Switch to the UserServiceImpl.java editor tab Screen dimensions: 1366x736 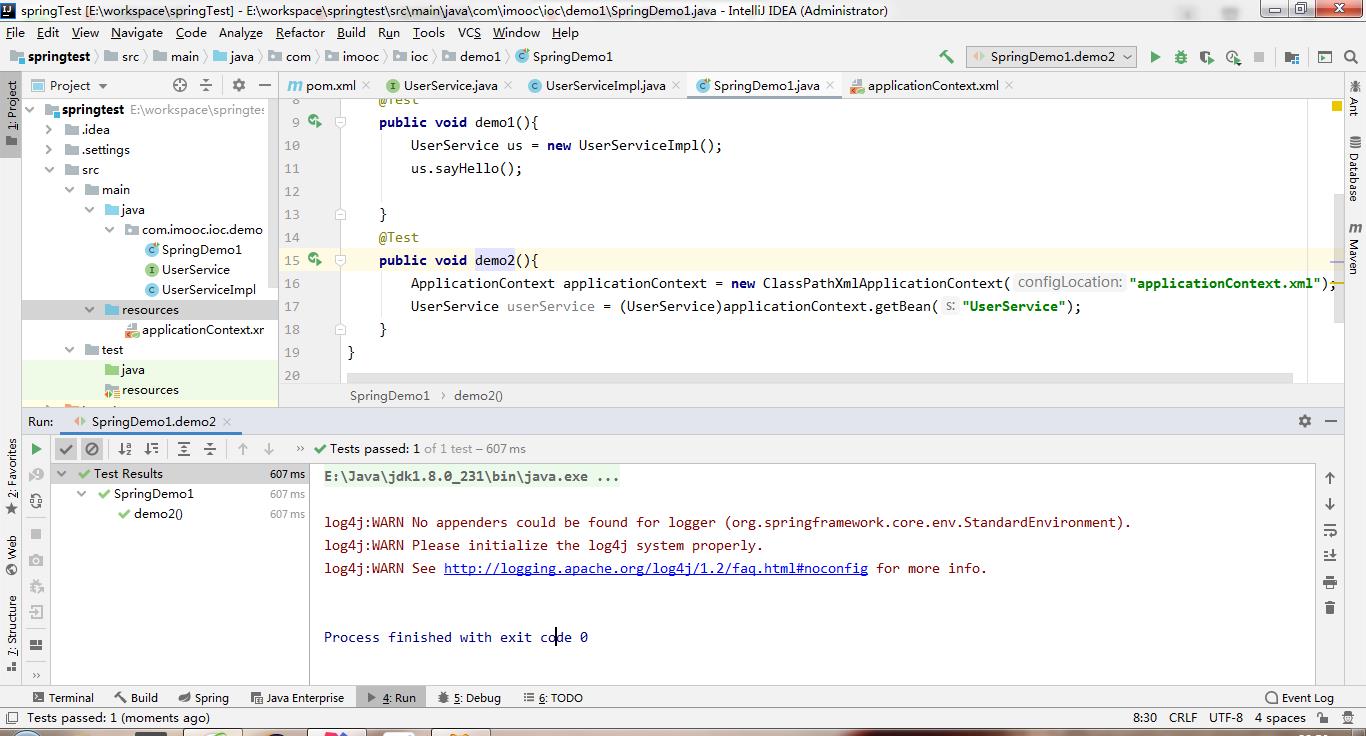tap(604, 86)
